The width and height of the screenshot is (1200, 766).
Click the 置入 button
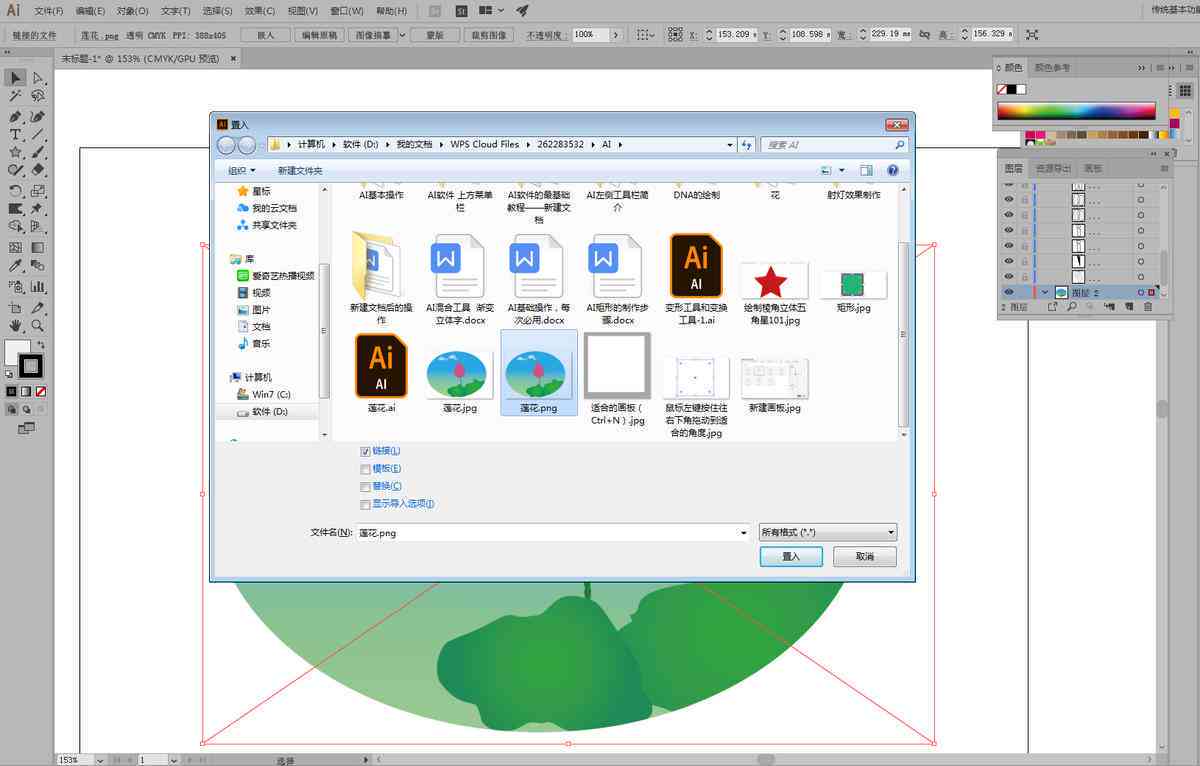click(x=791, y=557)
